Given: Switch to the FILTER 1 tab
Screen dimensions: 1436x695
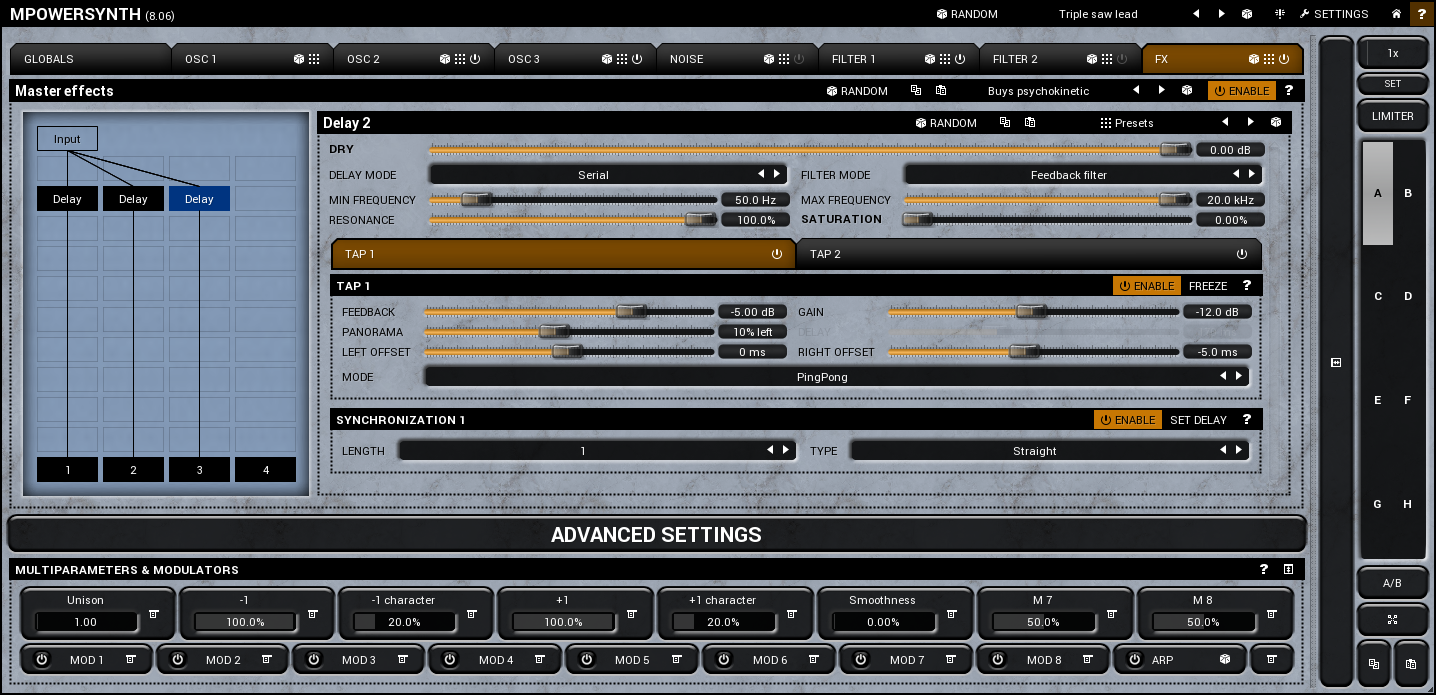Looking at the screenshot, I should (x=853, y=59).
